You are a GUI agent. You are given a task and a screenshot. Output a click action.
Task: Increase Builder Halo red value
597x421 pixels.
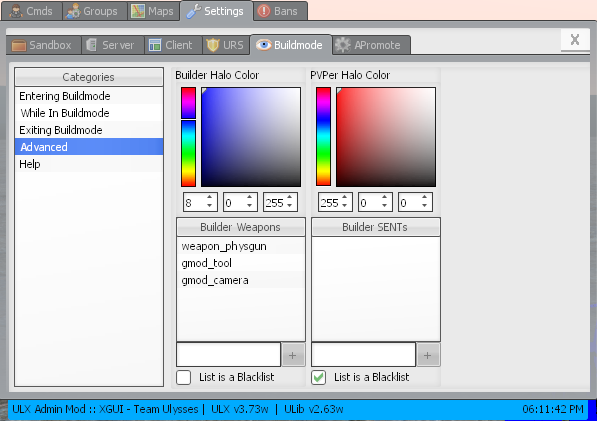[x=210, y=198]
